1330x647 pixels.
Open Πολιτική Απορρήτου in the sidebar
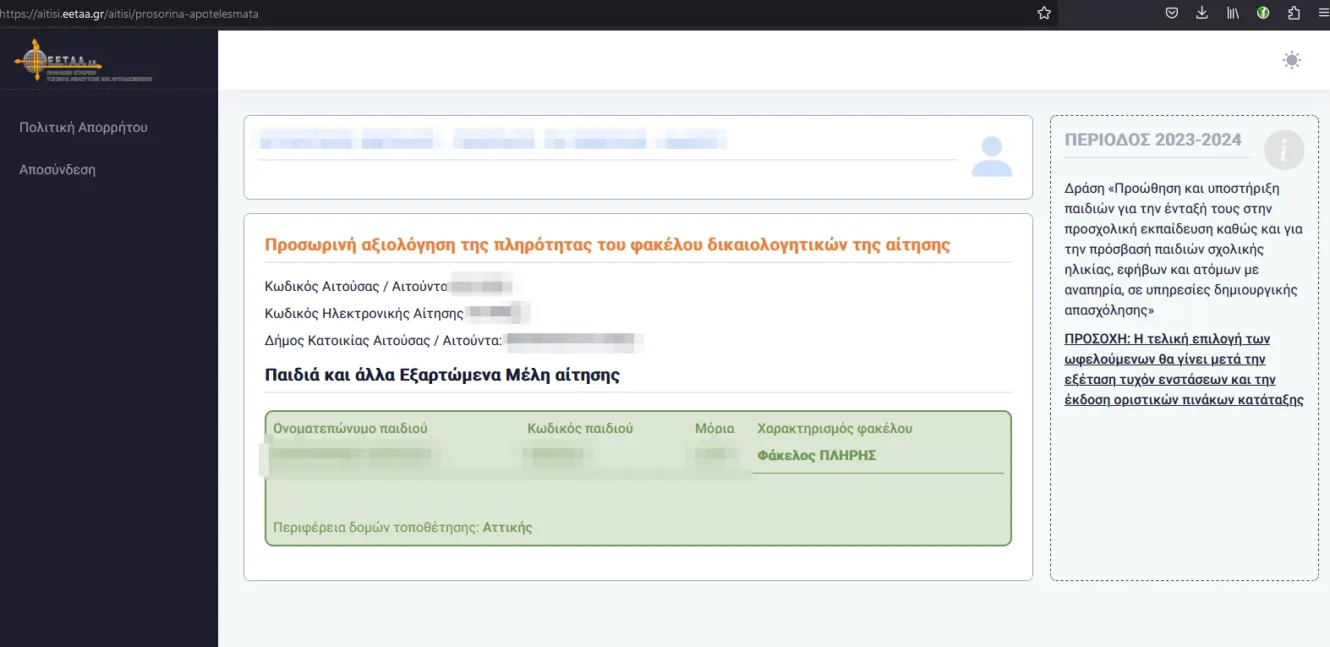(x=83, y=127)
